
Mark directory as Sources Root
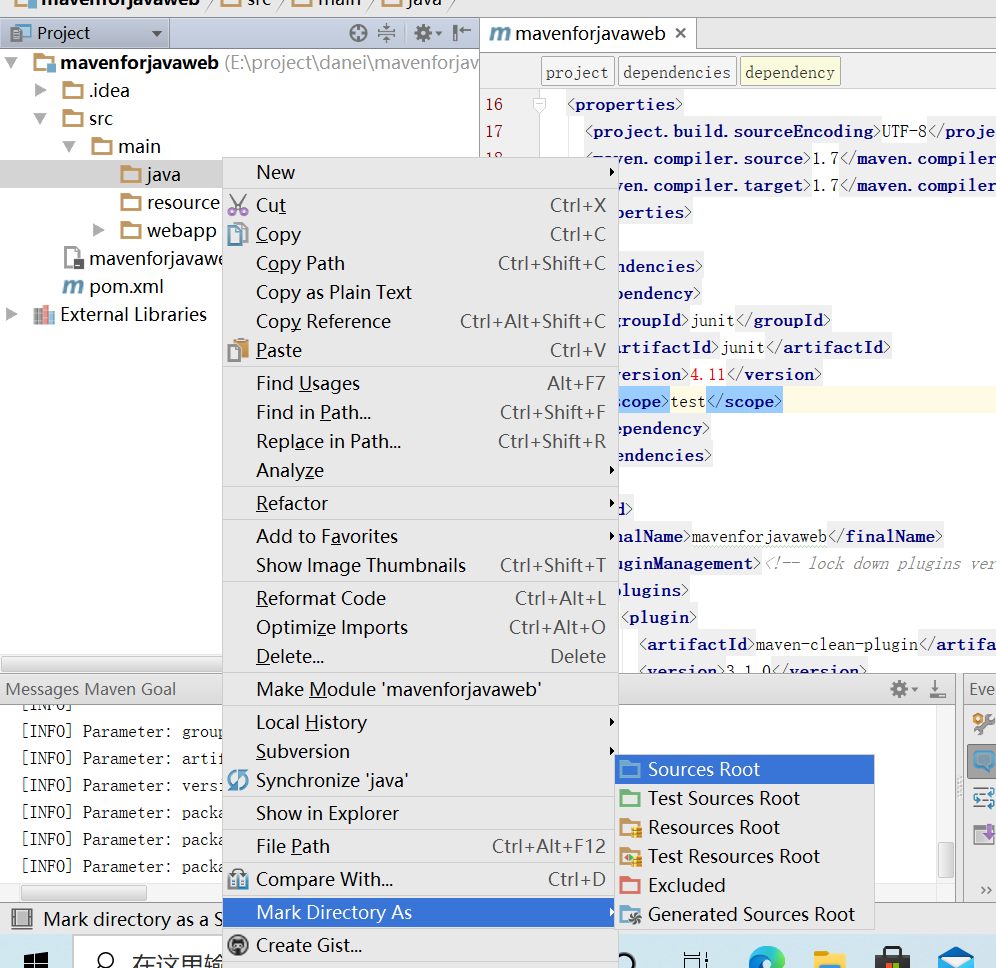click(745, 769)
